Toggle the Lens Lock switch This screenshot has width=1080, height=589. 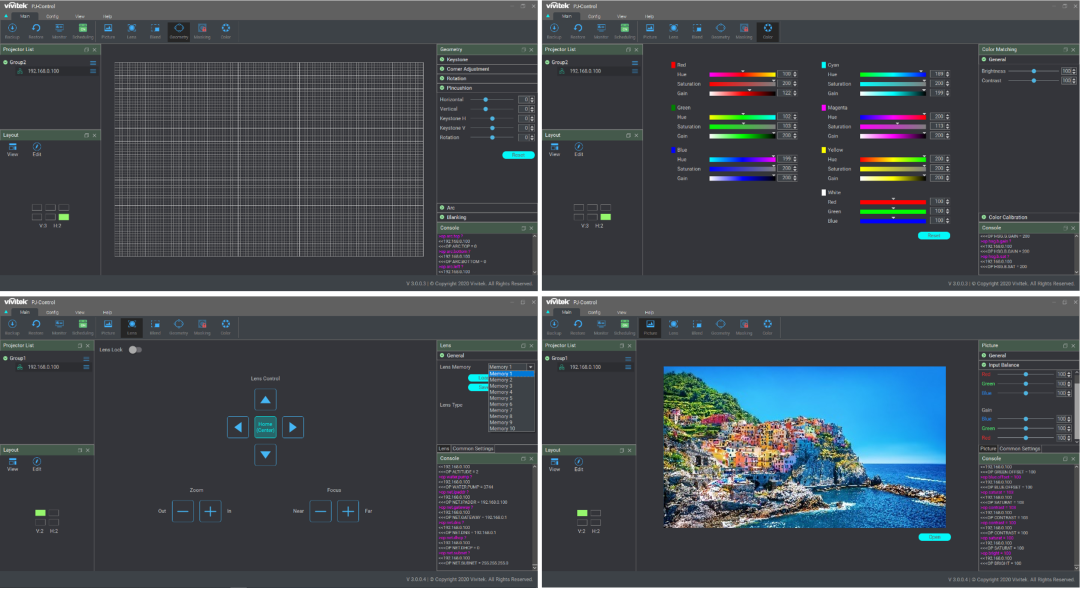pos(134,350)
